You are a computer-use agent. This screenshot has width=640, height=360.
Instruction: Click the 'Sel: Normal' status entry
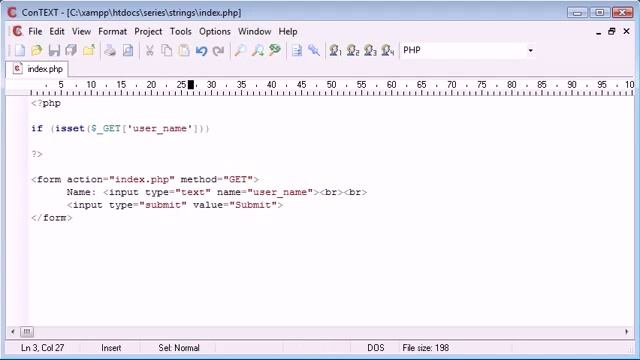click(179, 348)
